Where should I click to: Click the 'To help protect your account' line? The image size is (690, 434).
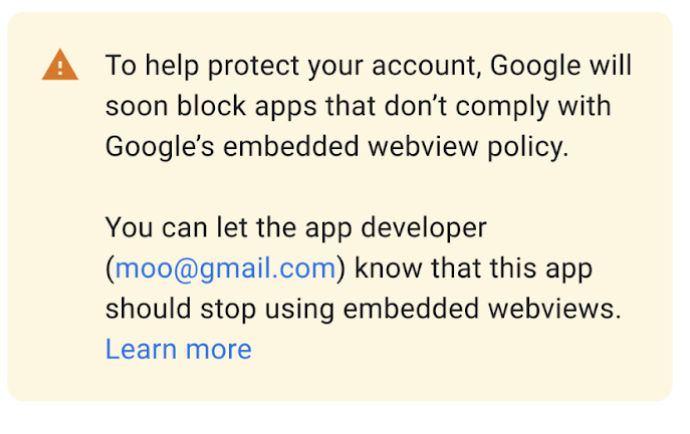pyautogui.click(x=368, y=66)
